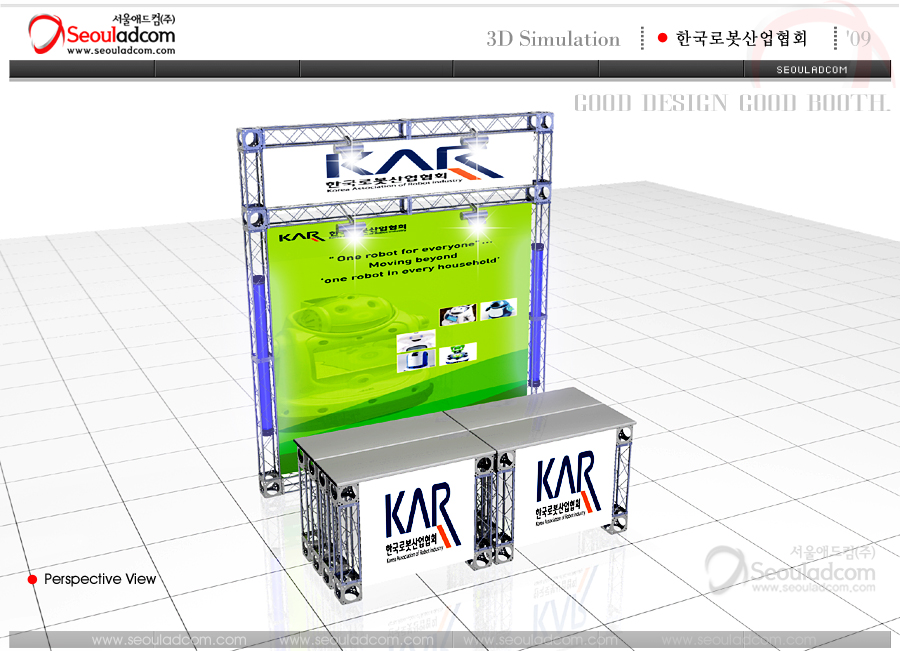Click the GOOD DESIGN GOOD BOOTH slogan
900x651 pixels.
tap(731, 103)
